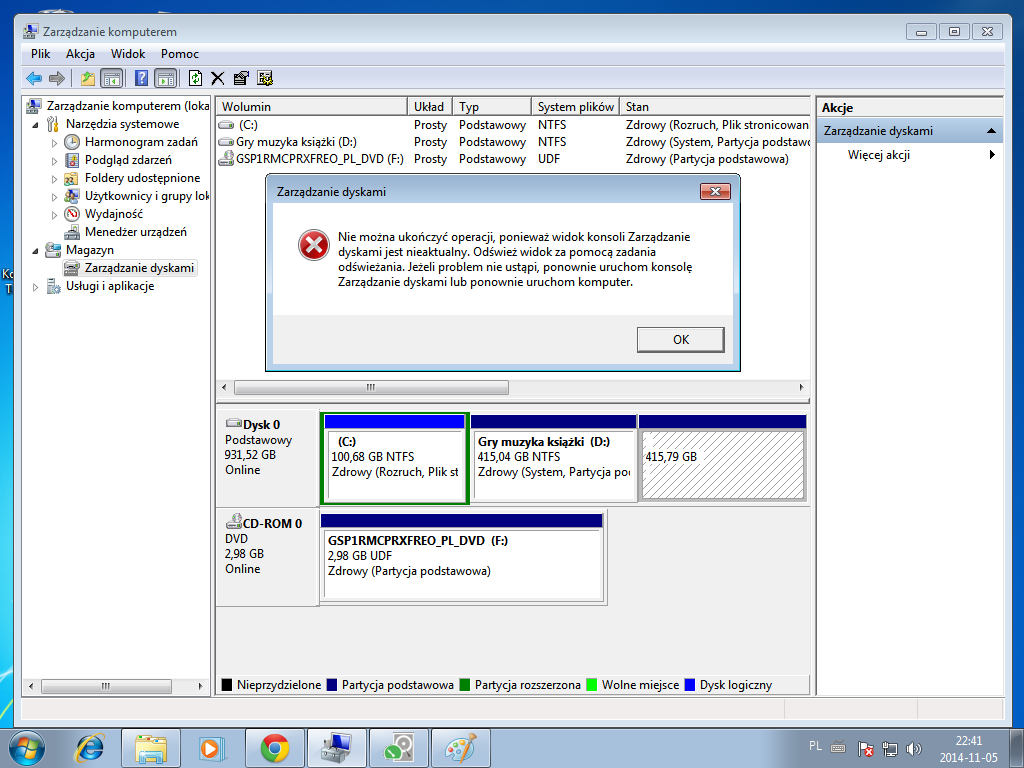The height and width of the screenshot is (768, 1024).
Task: Select GSP1RMCPRXFREO_PL_DVD (F:) list row
Action: 513,159
